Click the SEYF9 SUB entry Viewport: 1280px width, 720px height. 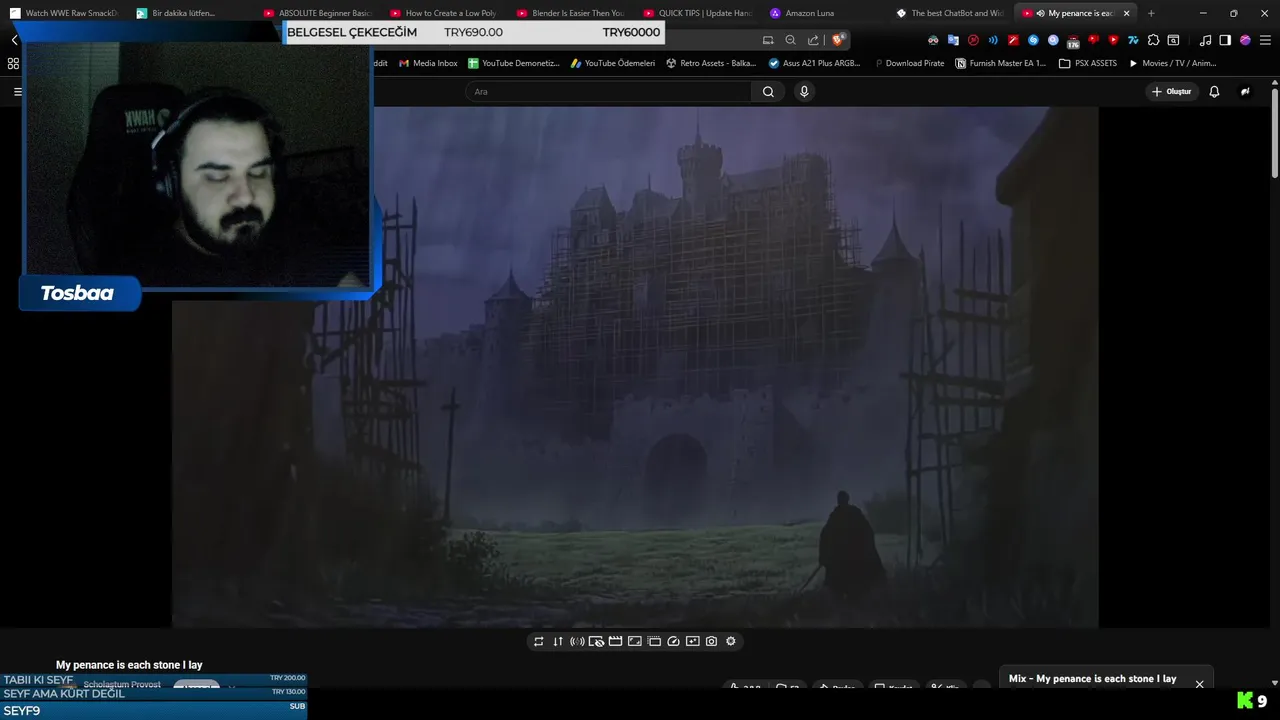pos(153,710)
